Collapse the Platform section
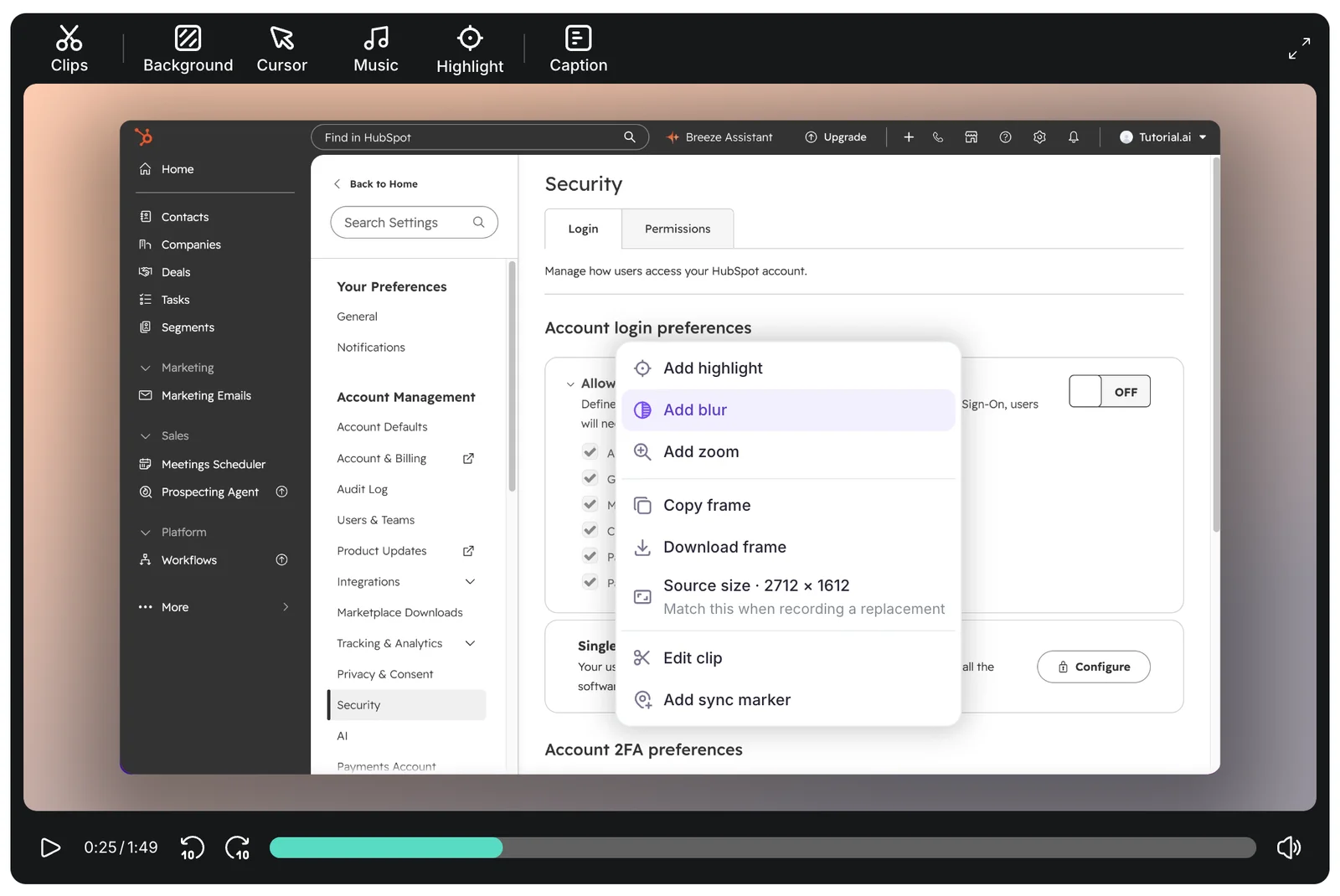Screen dimensions: 1340x896 (x=145, y=533)
